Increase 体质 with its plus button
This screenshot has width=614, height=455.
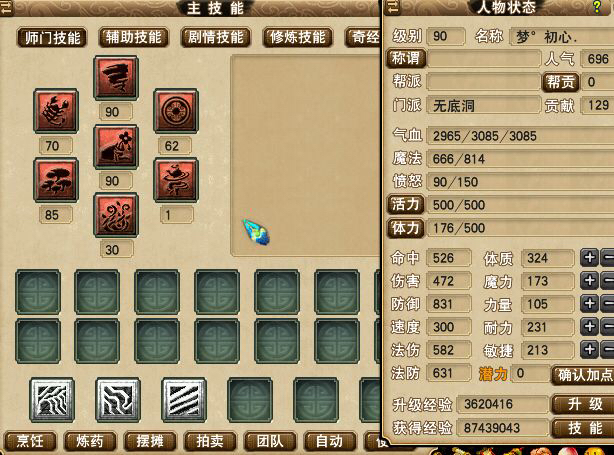coord(589,258)
